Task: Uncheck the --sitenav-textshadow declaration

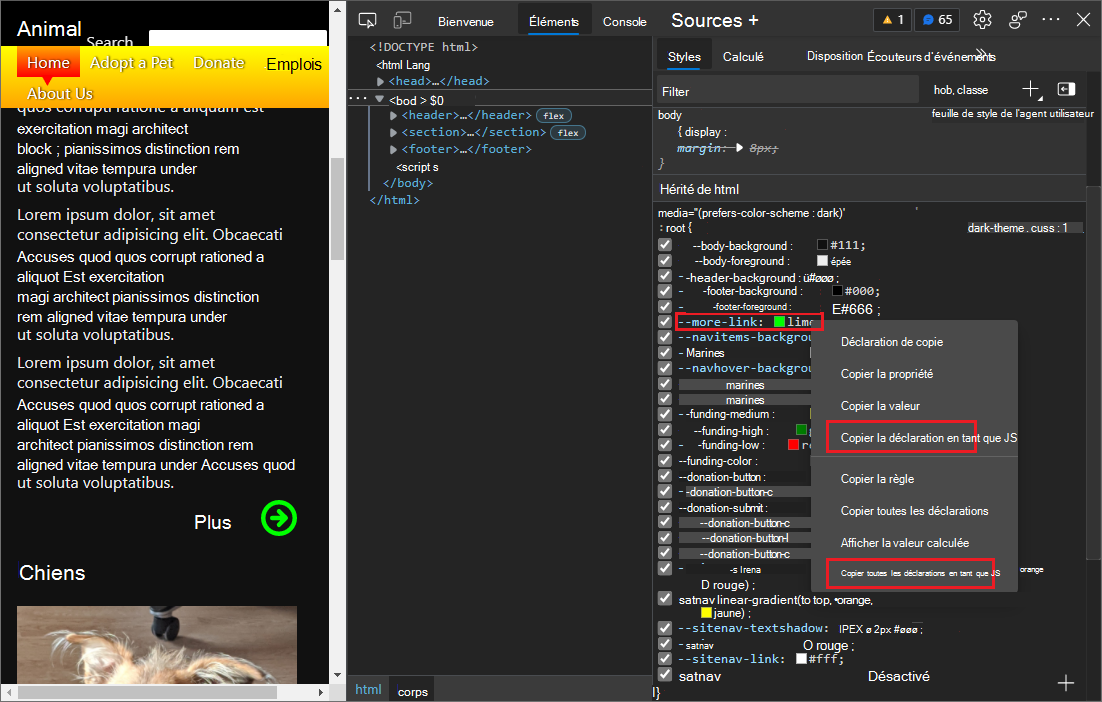Action: pyautogui.click(x=665, y=628)
